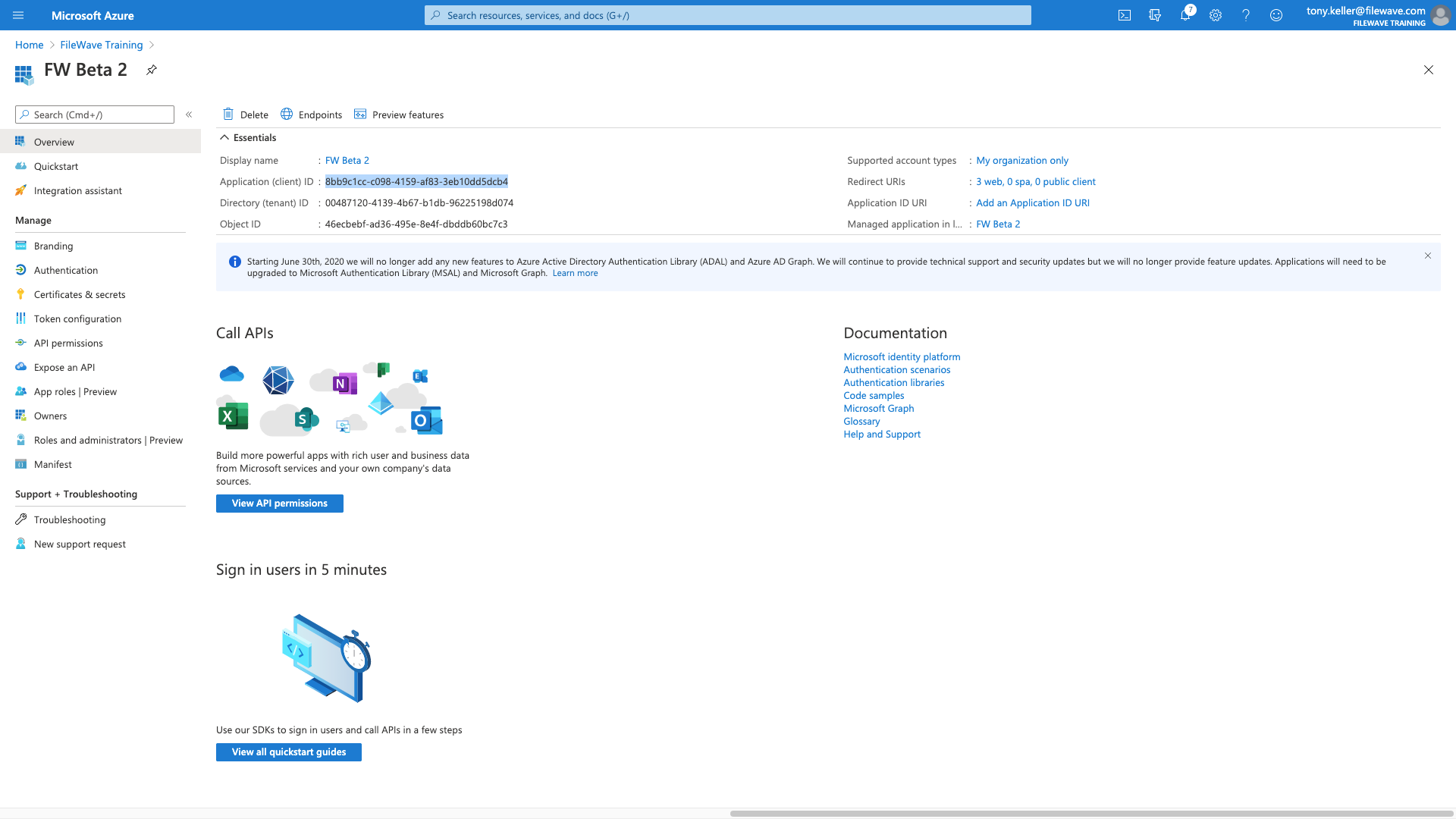This screenshot has height=819, width=1456.
Task: Click the Outlook icon in Call APIs
Action: pos(427,420)
